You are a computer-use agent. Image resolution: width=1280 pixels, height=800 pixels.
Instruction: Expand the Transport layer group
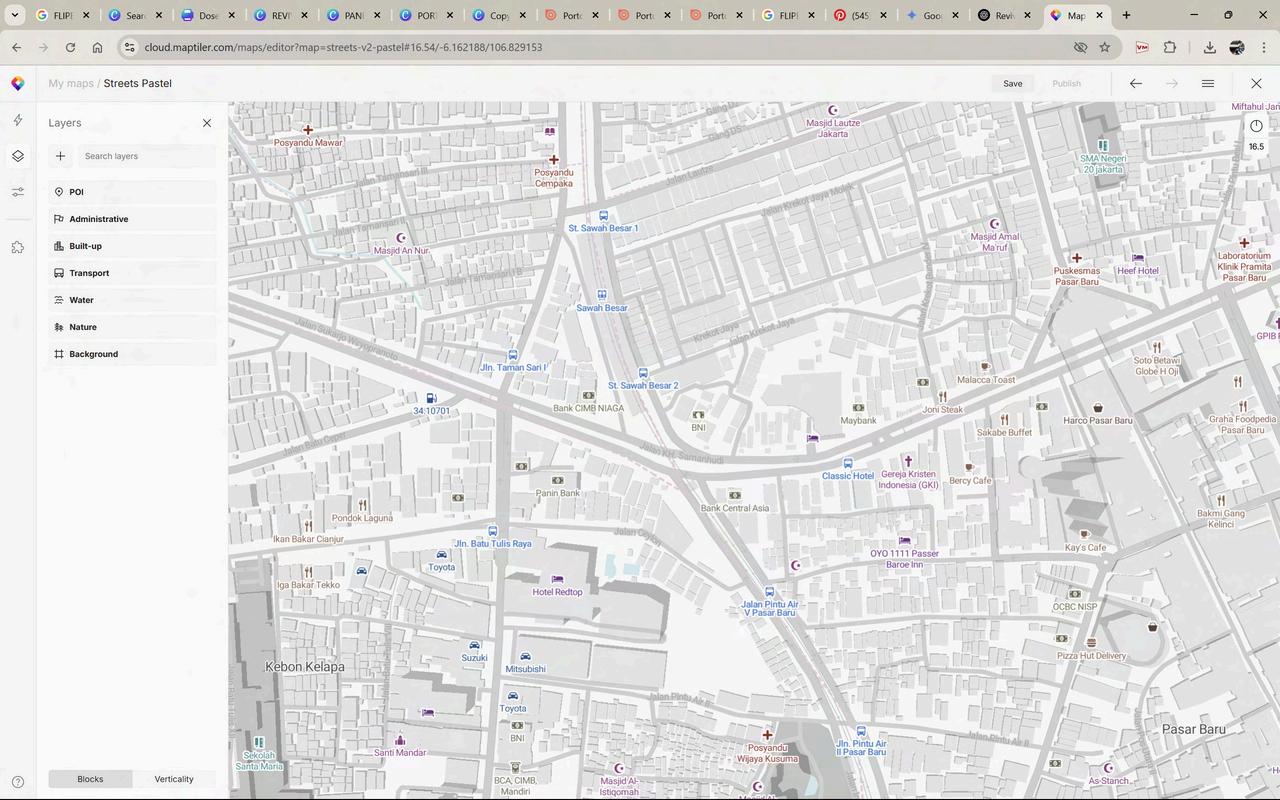(x=132, y=273)
